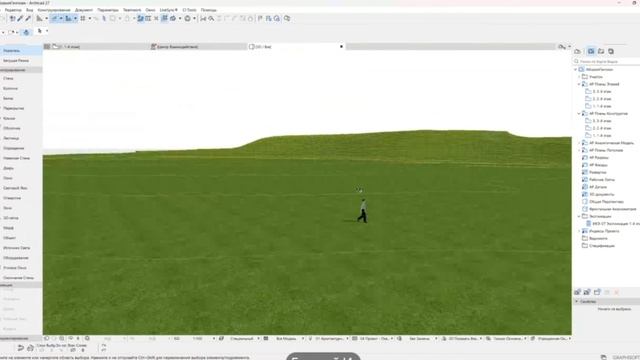Screen dimensions: 640x360
Task: Open the Параметры menu
Action: pos(108,10)
